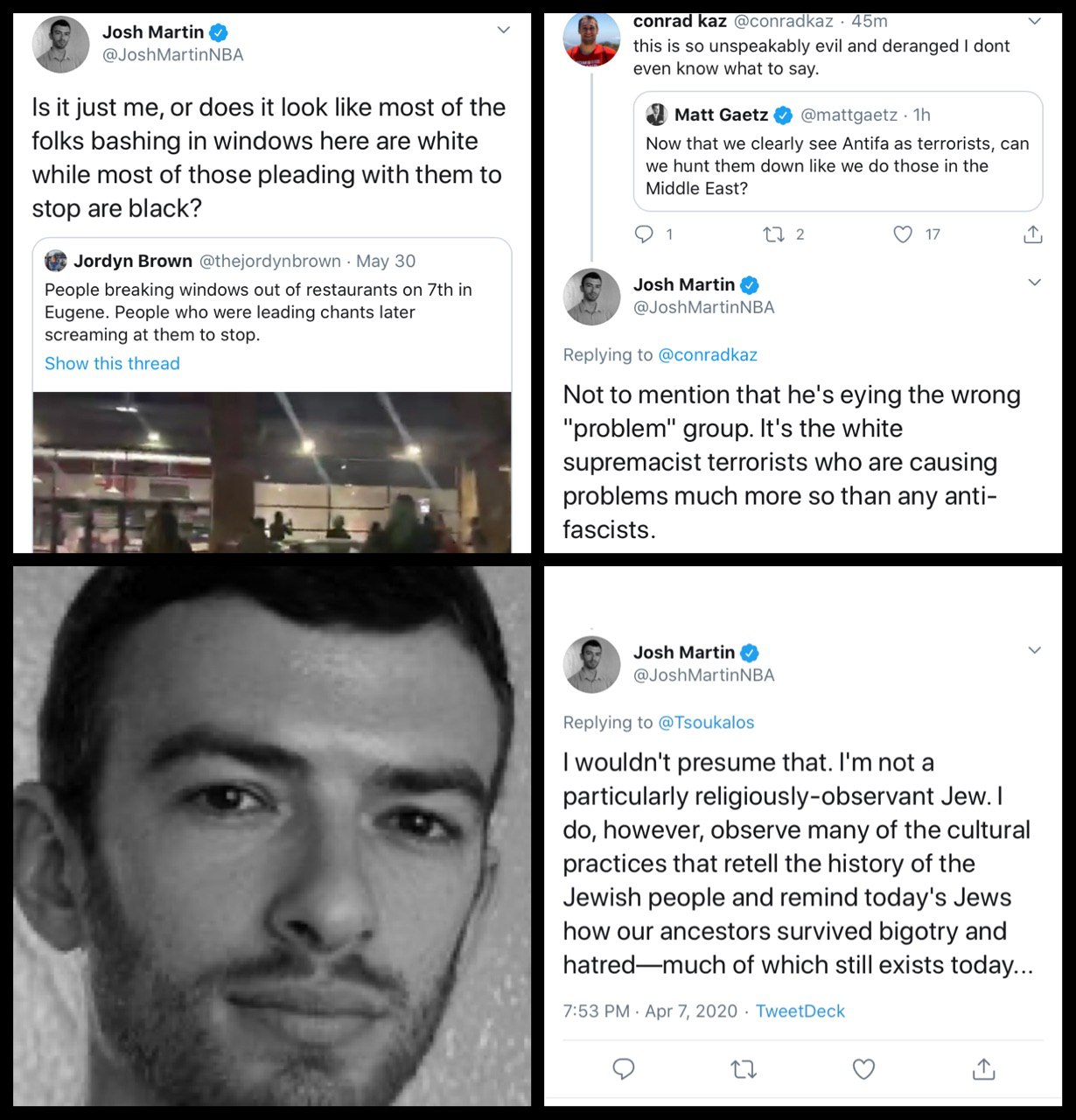Open embedded Eugene video thumbnail
Image resolution: width=1076 pixels, height=1120 pixels.
[x=272, y=472]
